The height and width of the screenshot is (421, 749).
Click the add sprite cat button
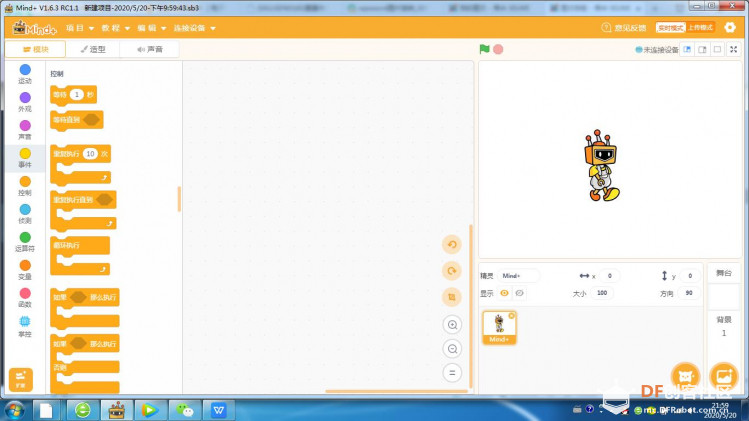685,377
